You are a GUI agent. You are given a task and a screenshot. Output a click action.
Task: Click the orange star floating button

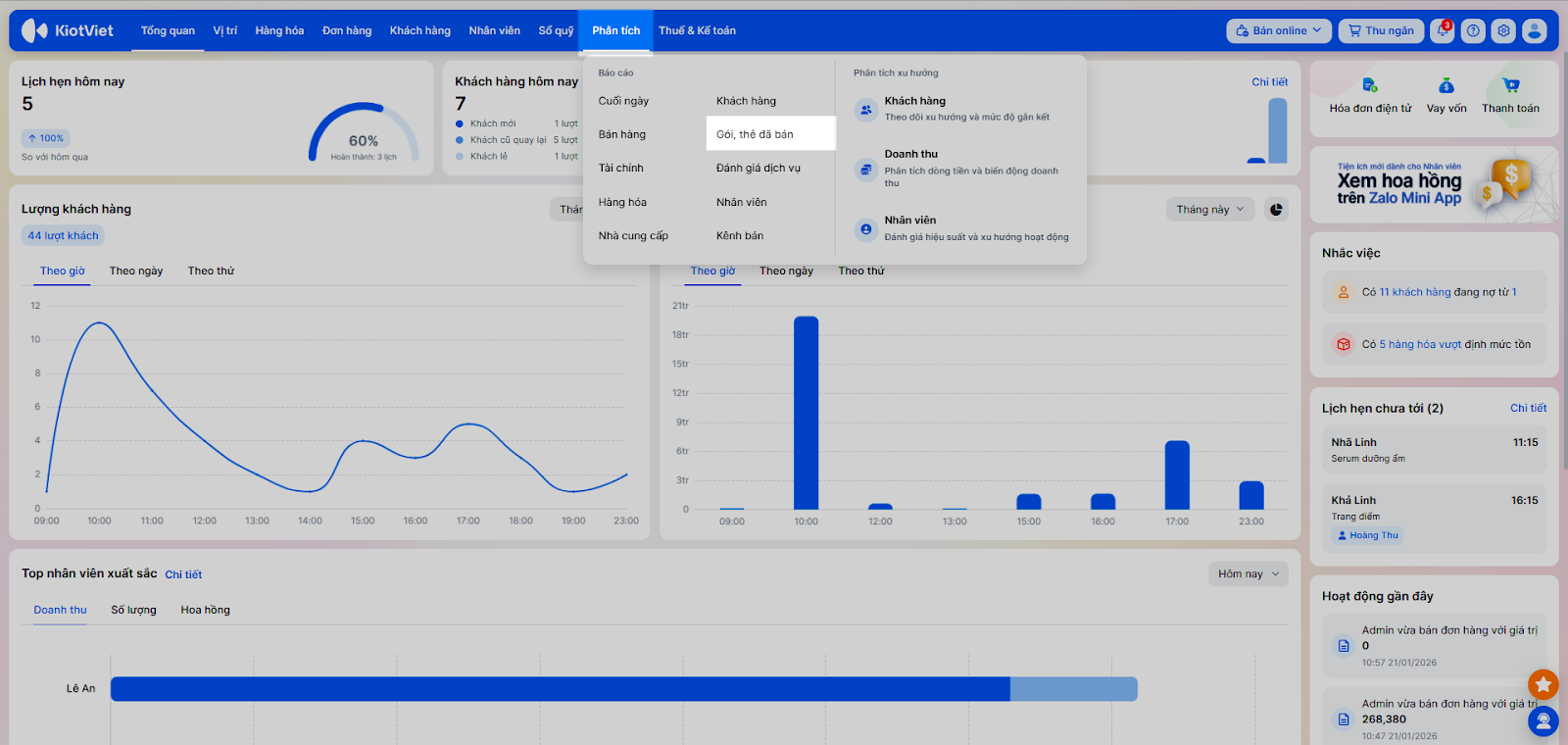(x=1543, y=684)
